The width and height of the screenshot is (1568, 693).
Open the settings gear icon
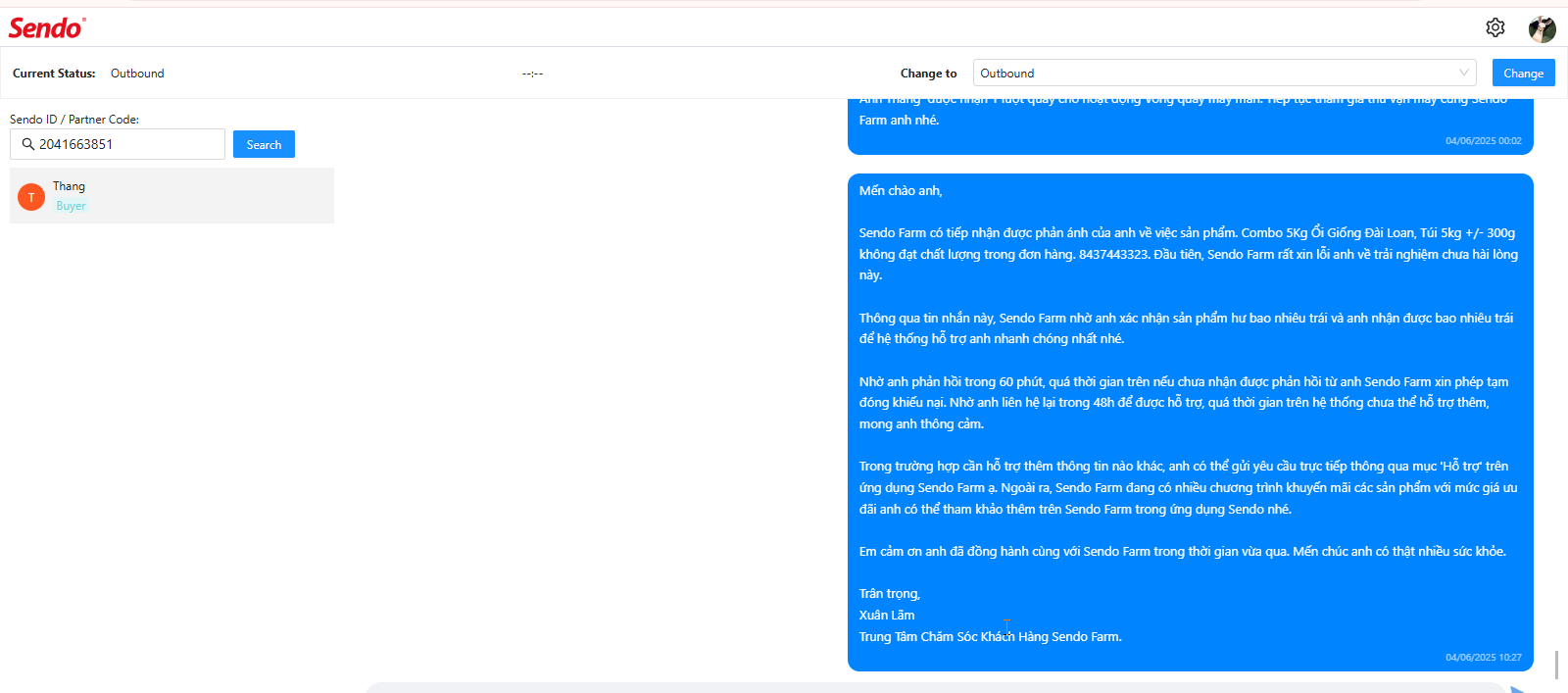tap(1495, 27)
